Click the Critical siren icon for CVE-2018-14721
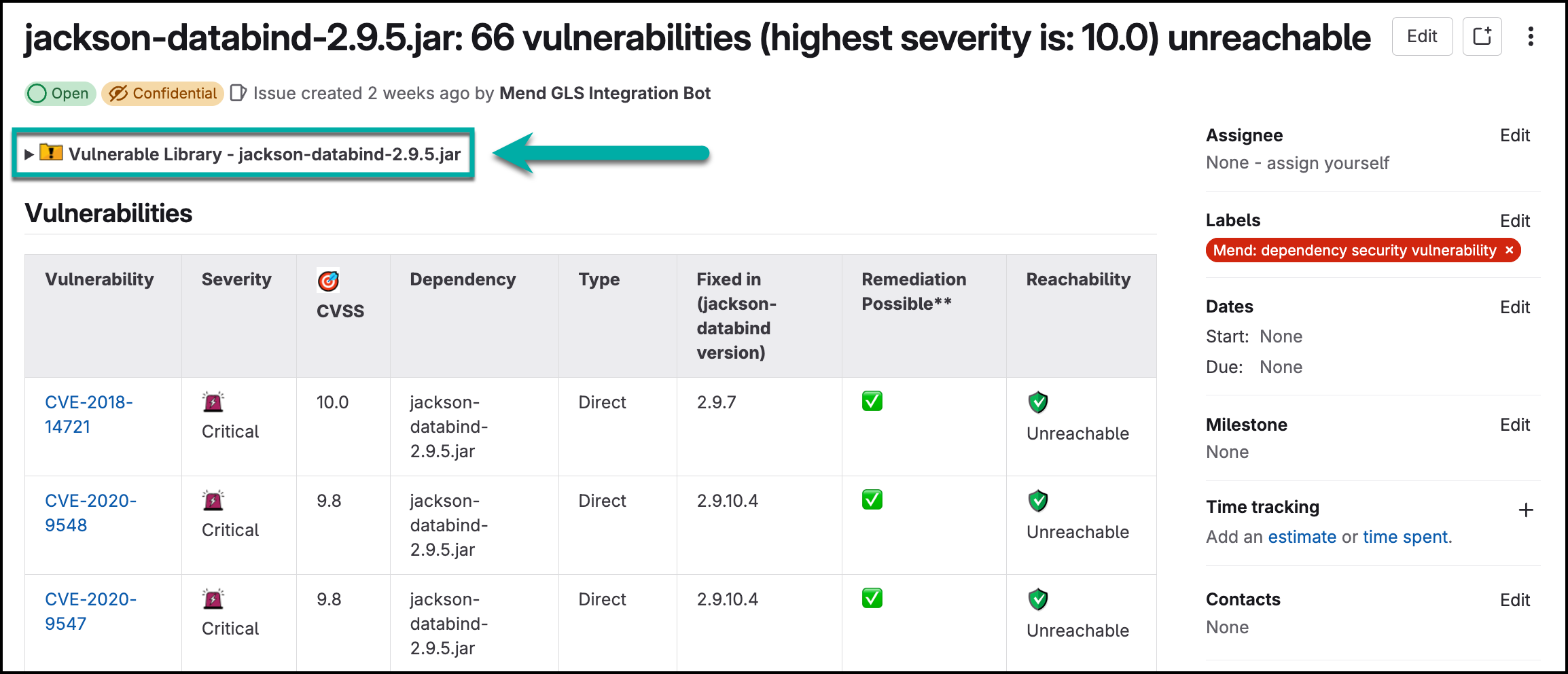 [x=213, y=402]
